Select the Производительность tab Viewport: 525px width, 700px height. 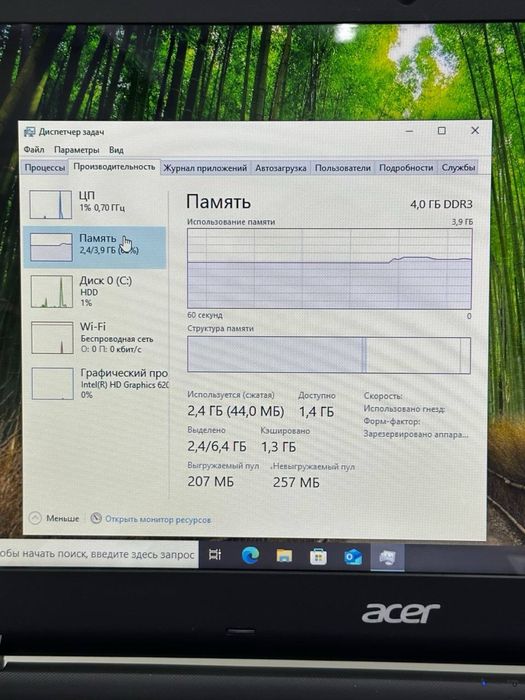click(x=114, y=167)
